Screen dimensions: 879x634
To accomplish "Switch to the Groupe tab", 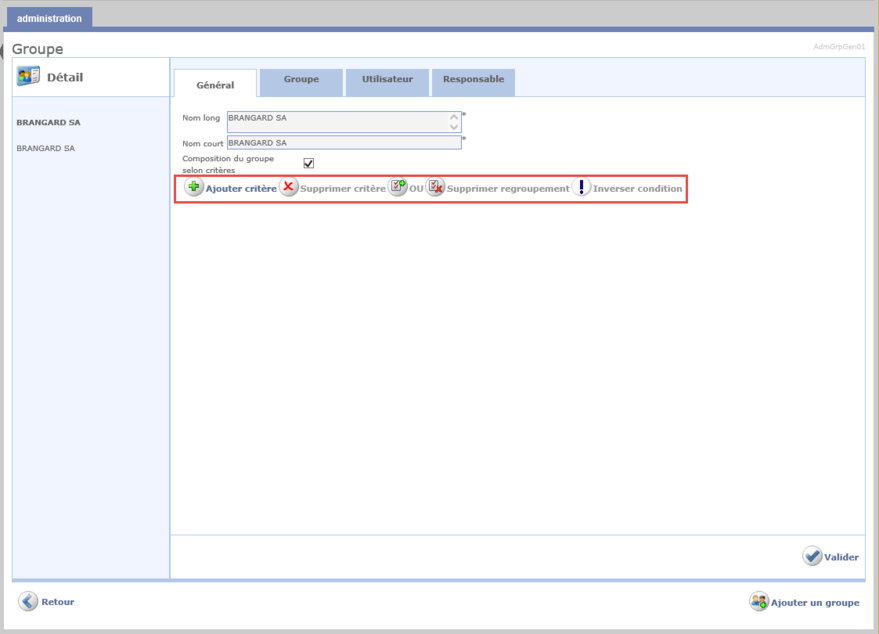I will [x=301, y=79].
